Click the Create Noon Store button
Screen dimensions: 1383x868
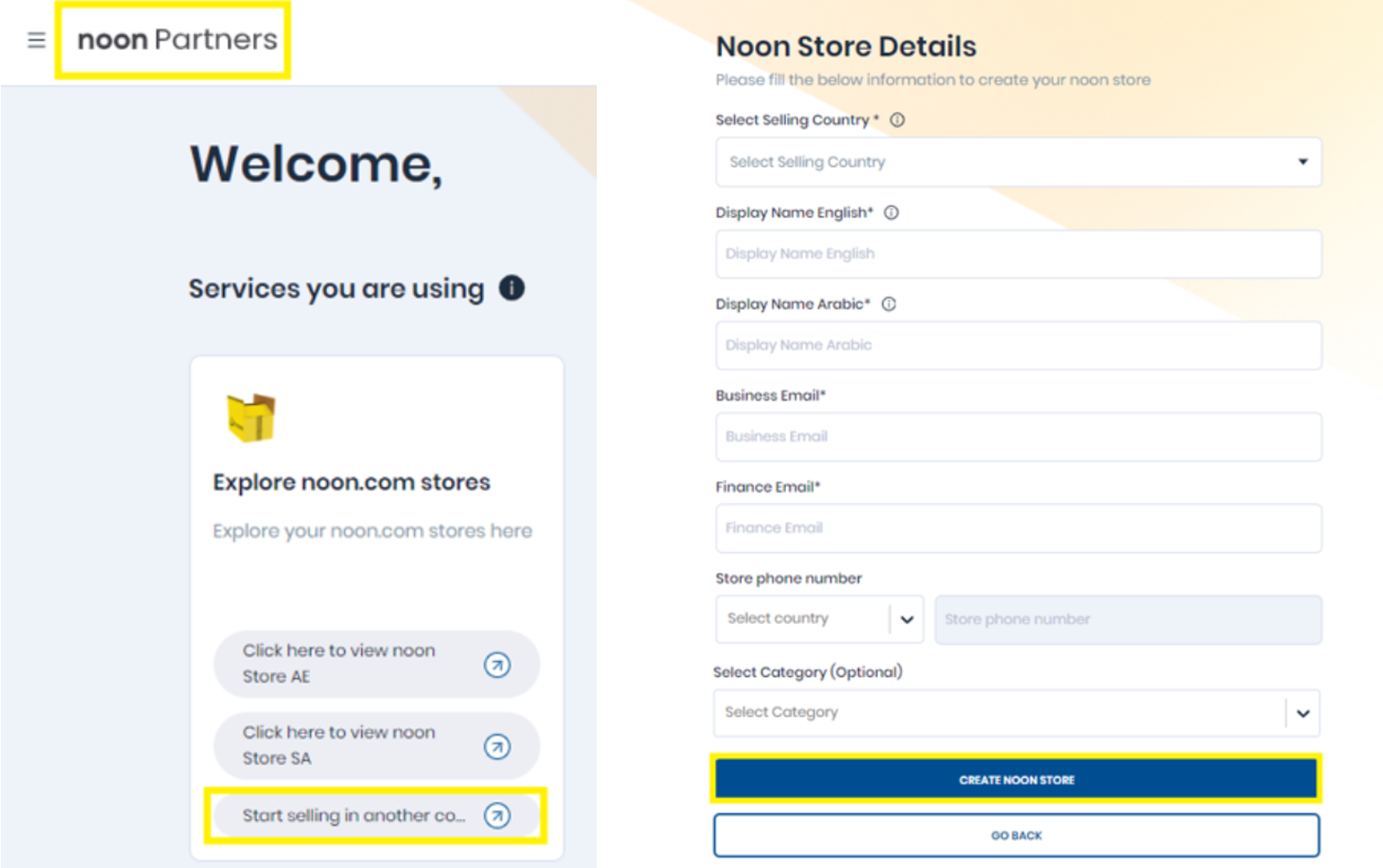(x=1016, y=779)
